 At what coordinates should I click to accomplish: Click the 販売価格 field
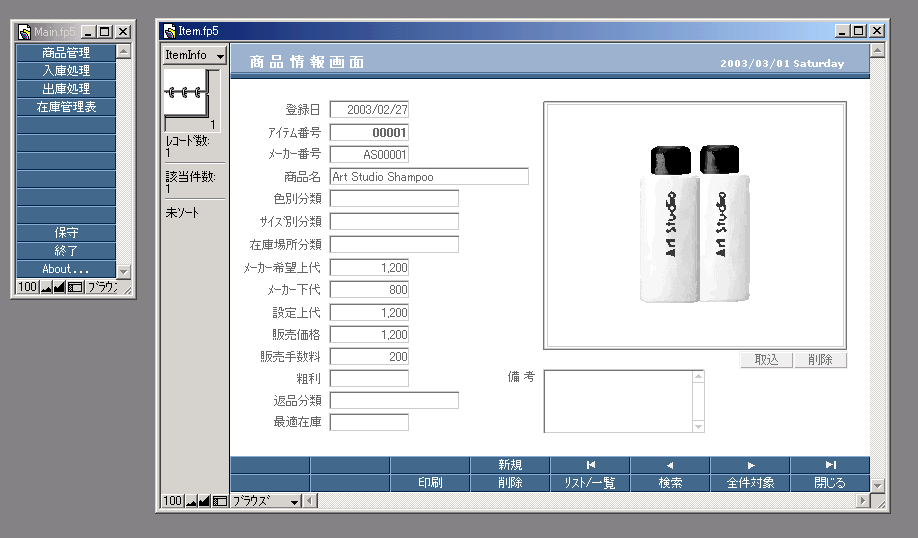pos(369,335)
